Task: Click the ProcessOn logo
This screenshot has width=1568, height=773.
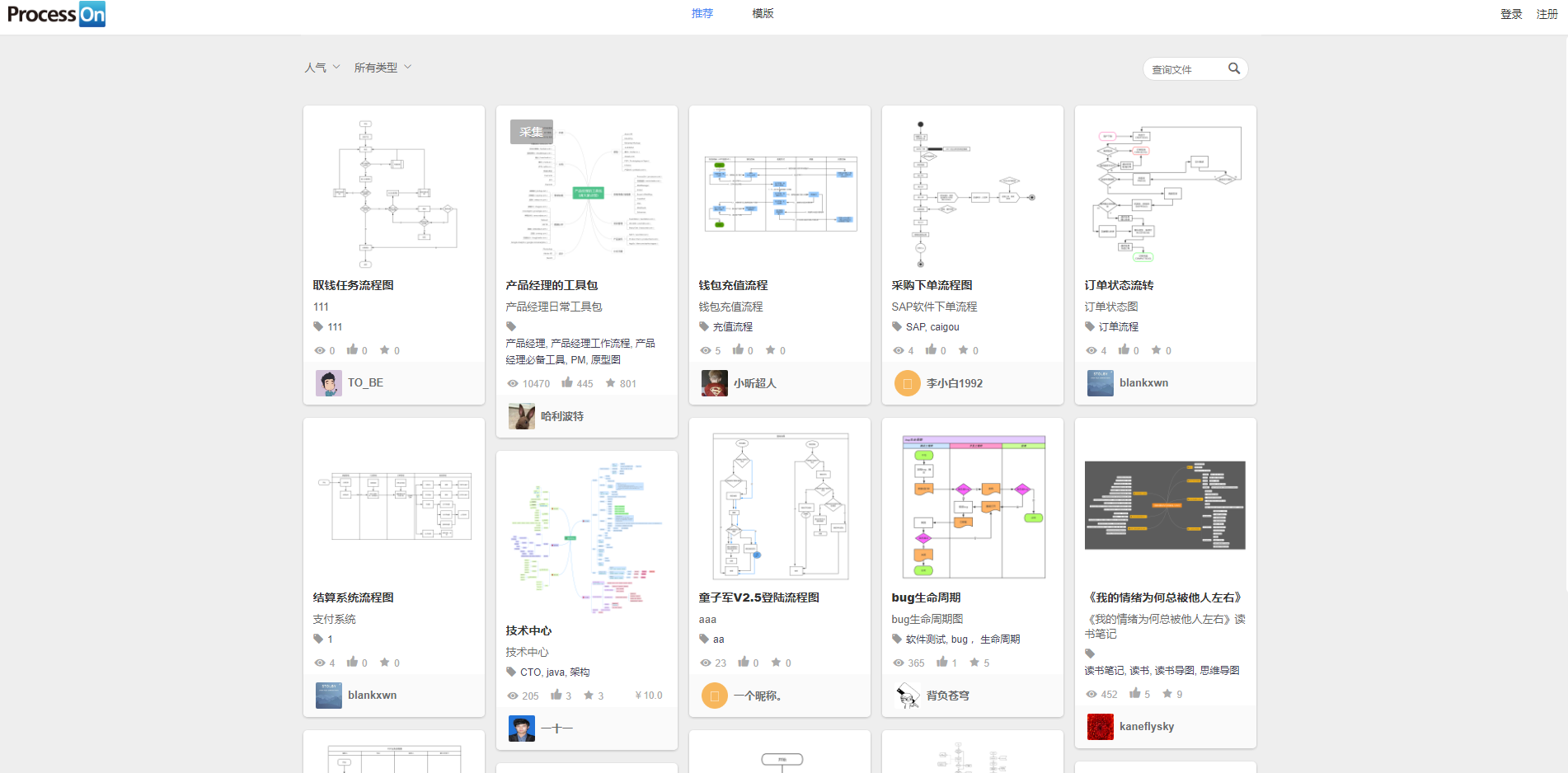Action: point(57,14)
